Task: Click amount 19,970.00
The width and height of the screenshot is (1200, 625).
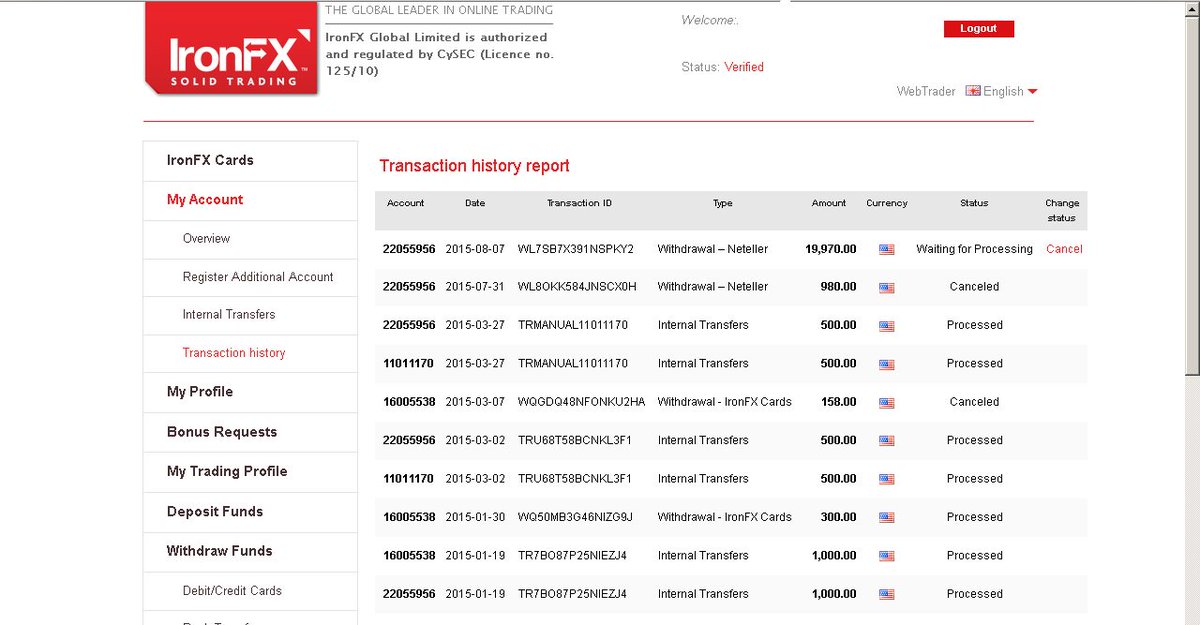Action: (x=831, y=249)
